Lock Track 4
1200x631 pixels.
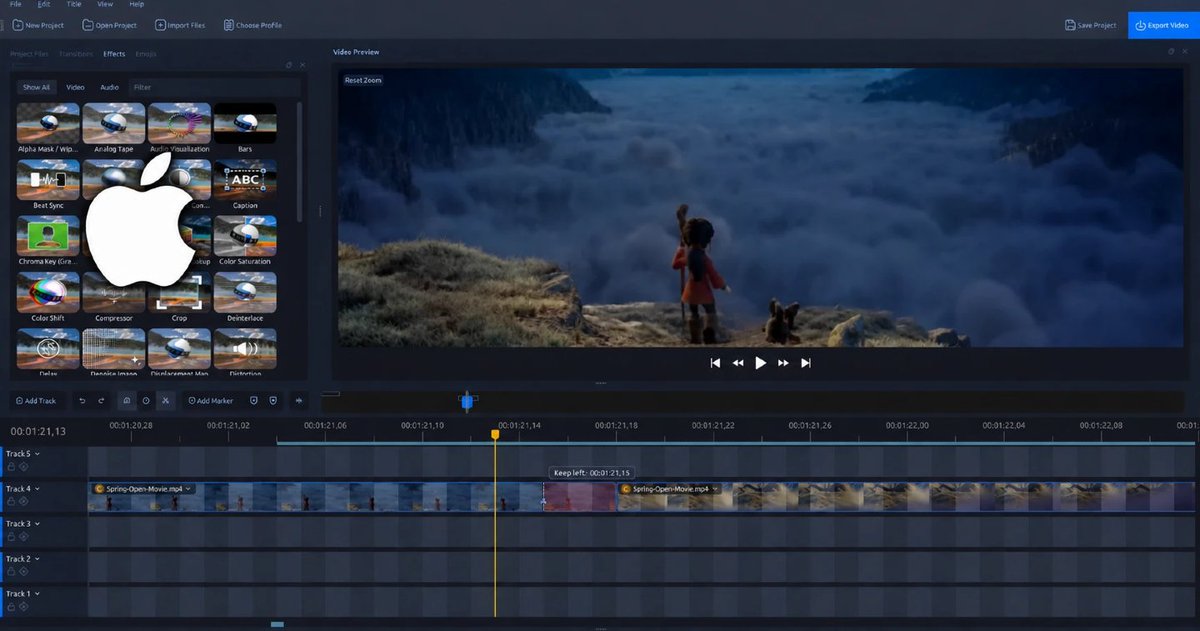pos(11,501)
